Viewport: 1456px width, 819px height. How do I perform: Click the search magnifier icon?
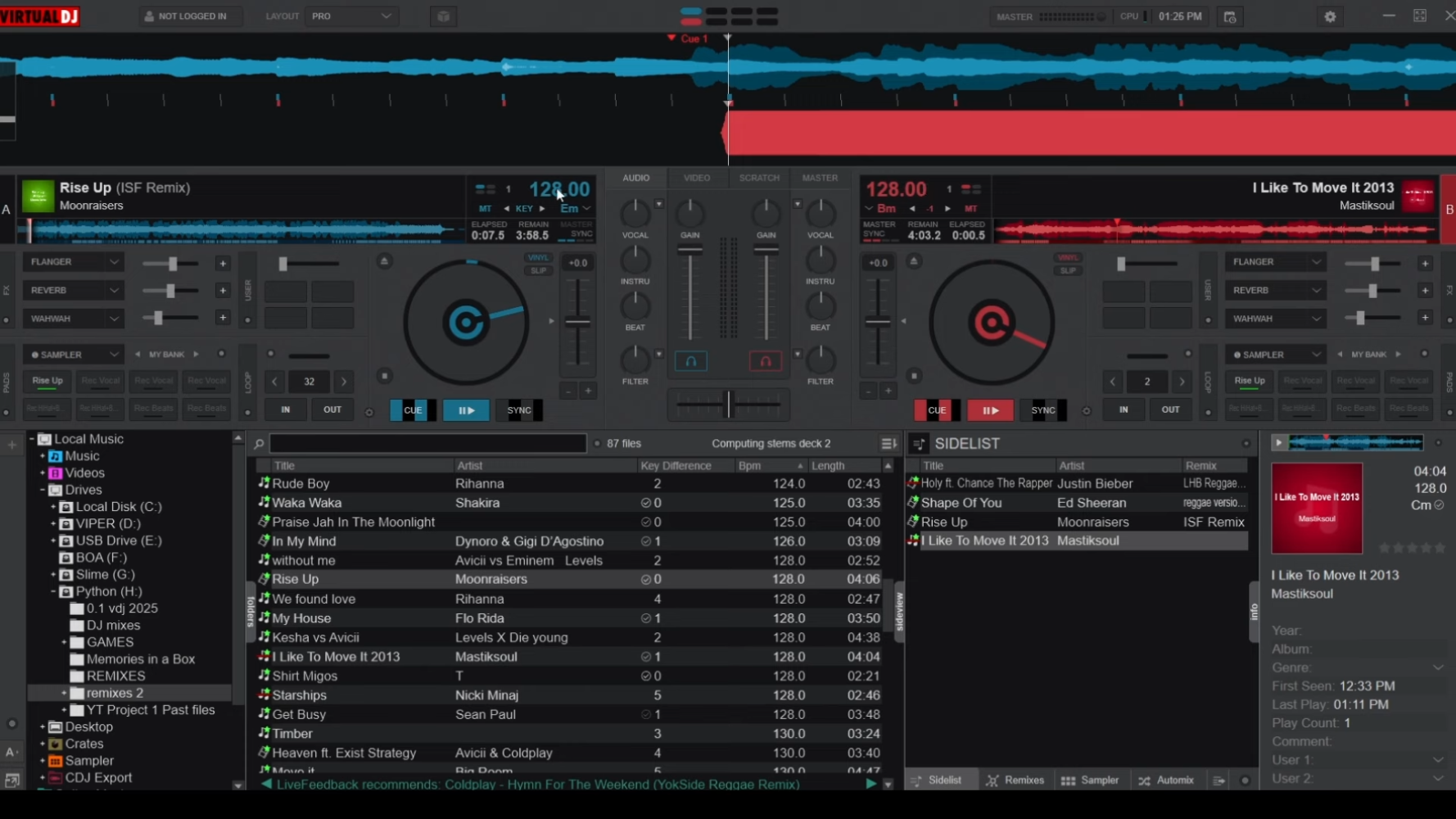[x=259, y=444]
